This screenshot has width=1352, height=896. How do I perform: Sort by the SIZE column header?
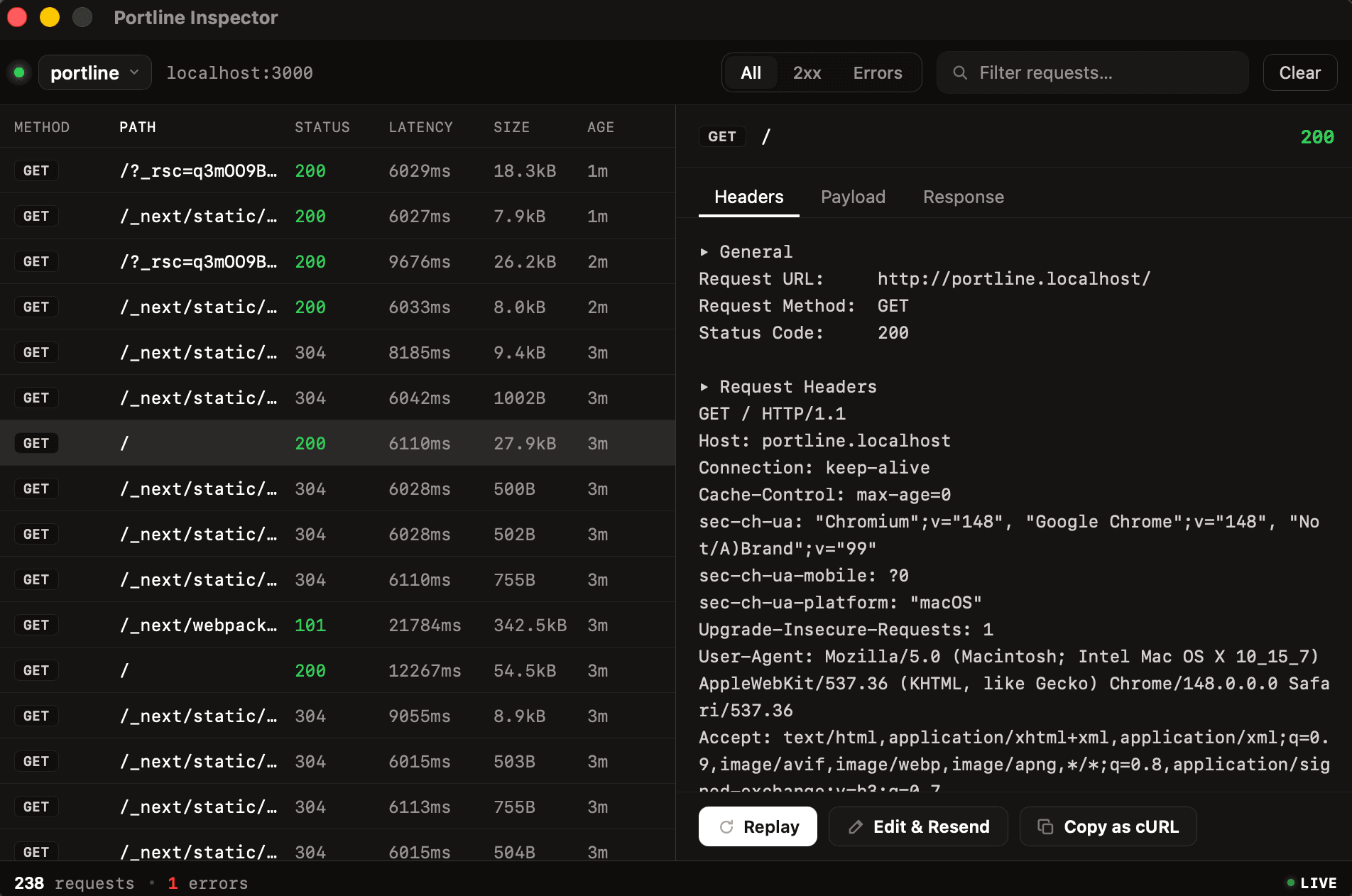tap(511, 126)
